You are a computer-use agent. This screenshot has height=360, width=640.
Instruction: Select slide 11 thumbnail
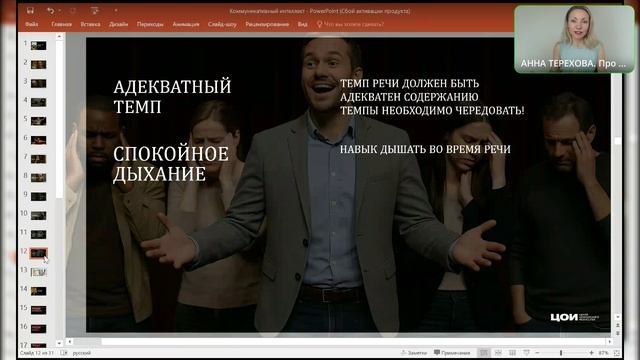coord(38,234)
